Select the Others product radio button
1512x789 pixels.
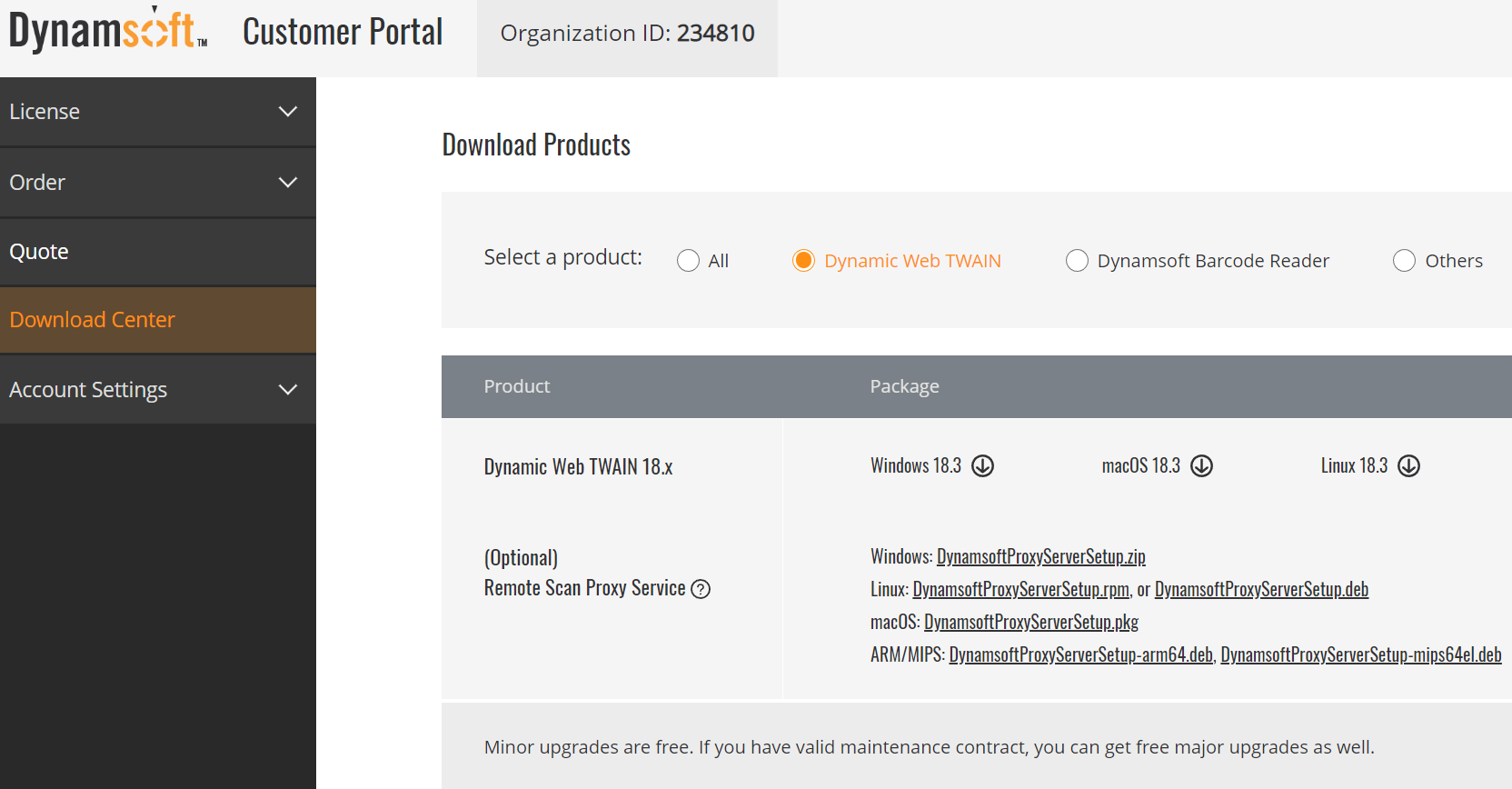pyautogui.click(x=1404, y=261)
